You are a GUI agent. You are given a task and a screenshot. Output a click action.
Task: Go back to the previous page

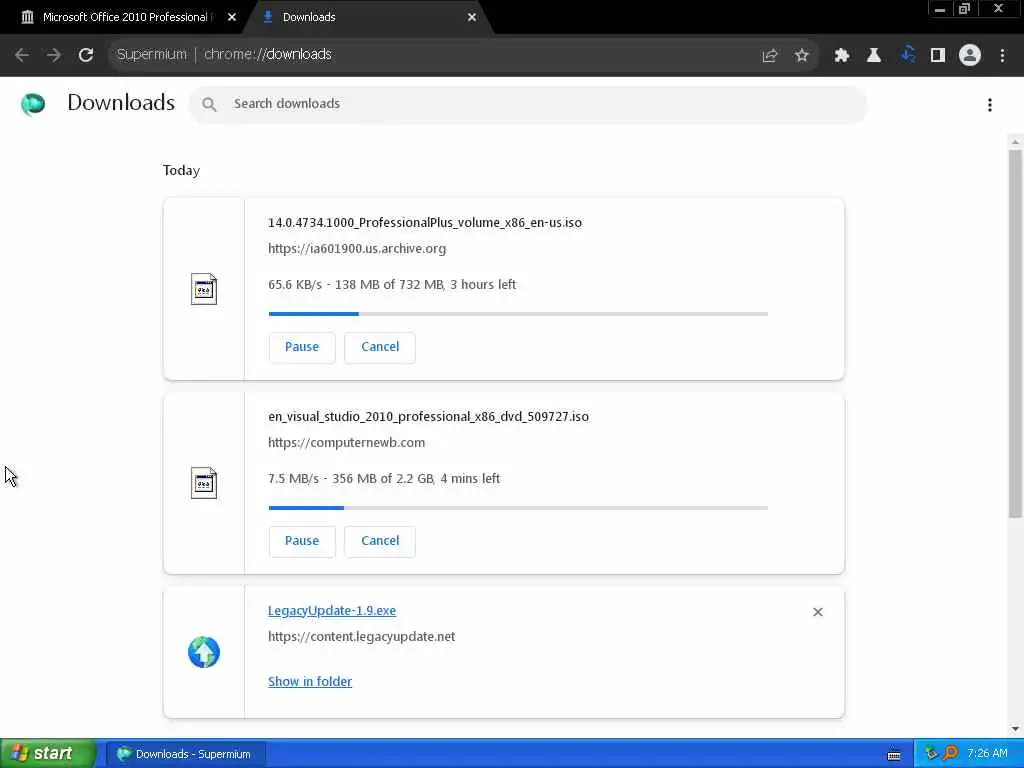[x=22, y=55]
